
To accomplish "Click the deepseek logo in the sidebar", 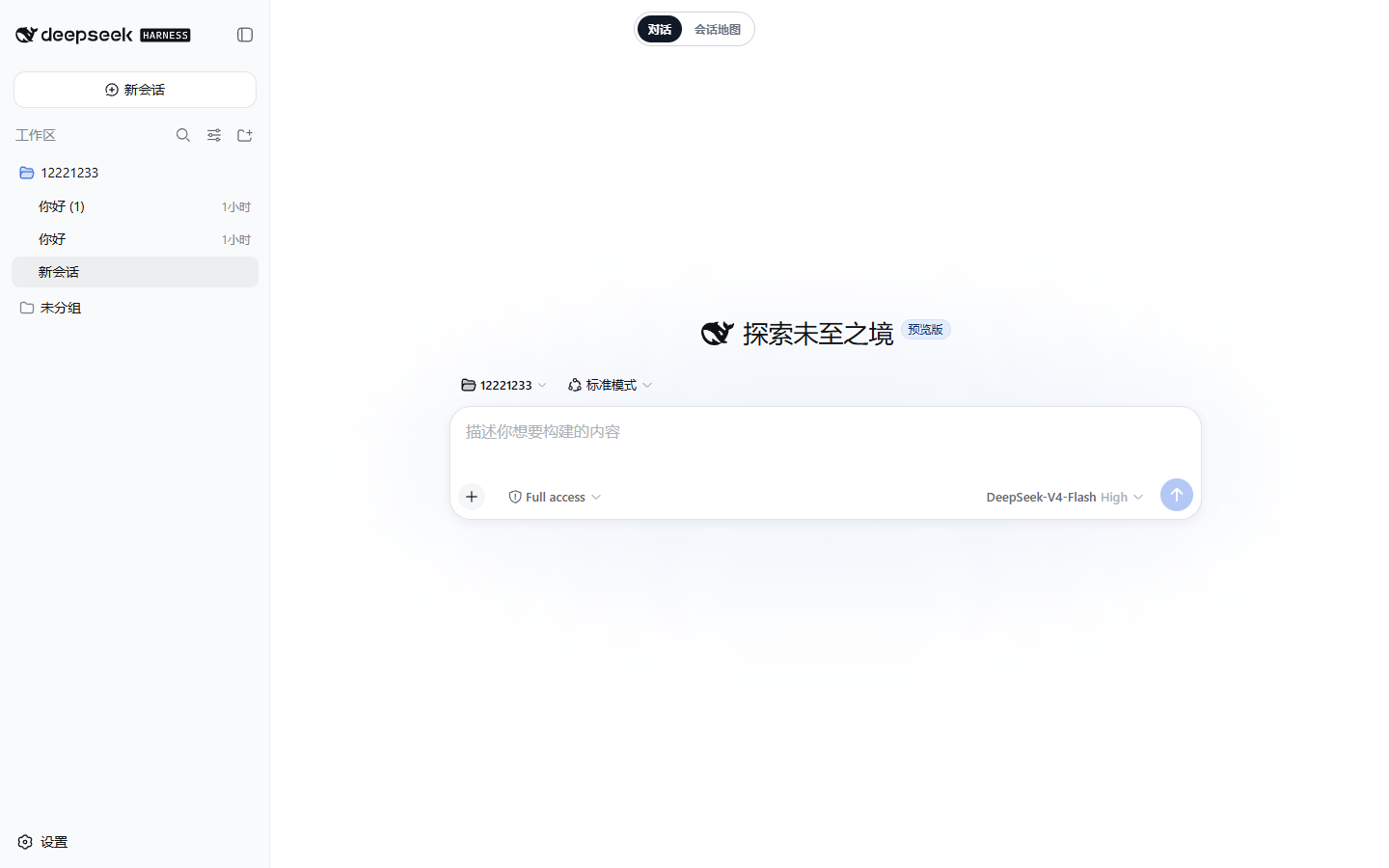I will click(74, 35).
